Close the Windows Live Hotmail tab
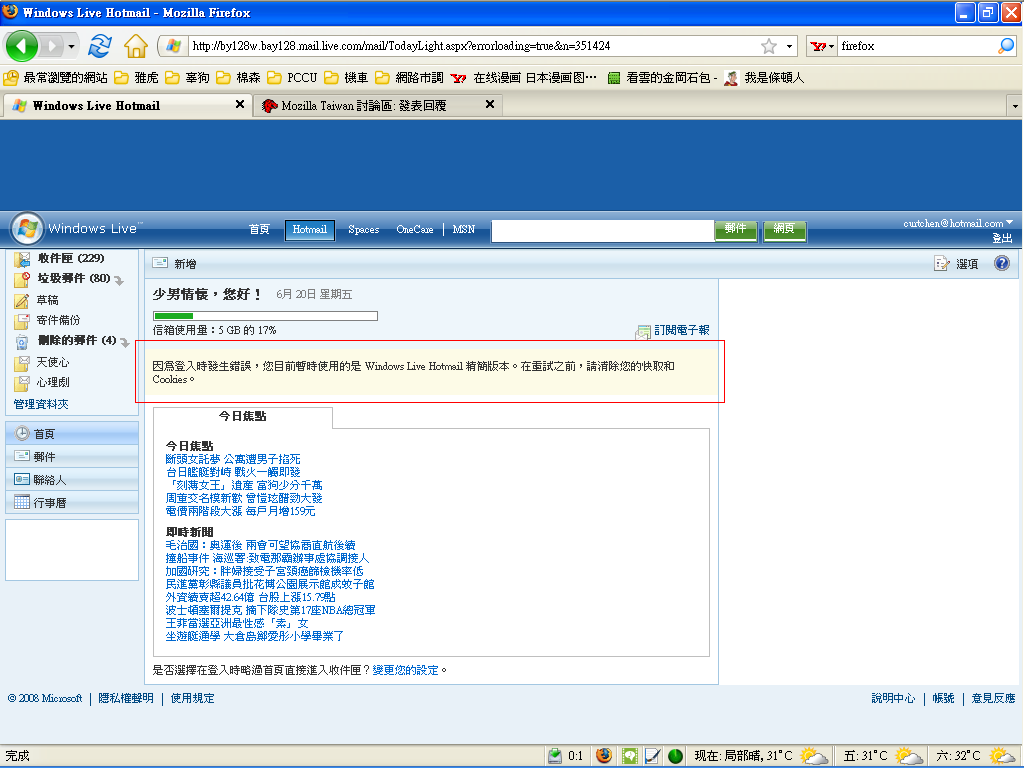This screenshot has height=768, width=1024. point(240,104)
